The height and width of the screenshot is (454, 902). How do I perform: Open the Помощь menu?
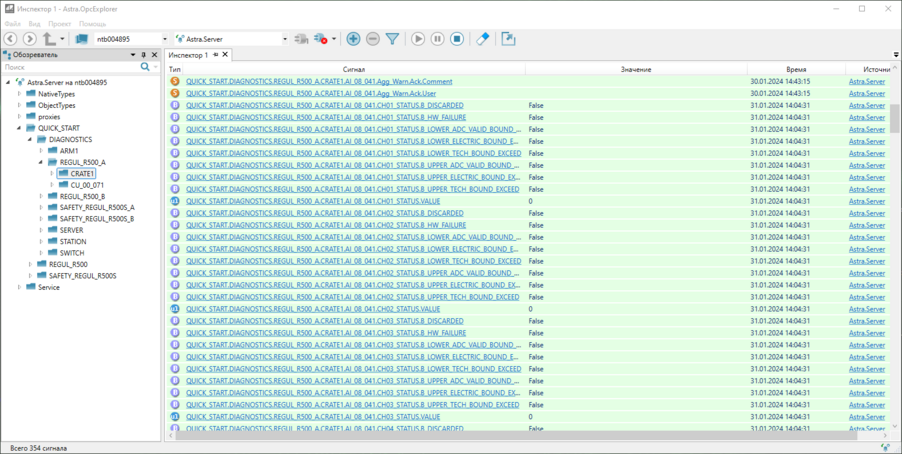point(92,23)
